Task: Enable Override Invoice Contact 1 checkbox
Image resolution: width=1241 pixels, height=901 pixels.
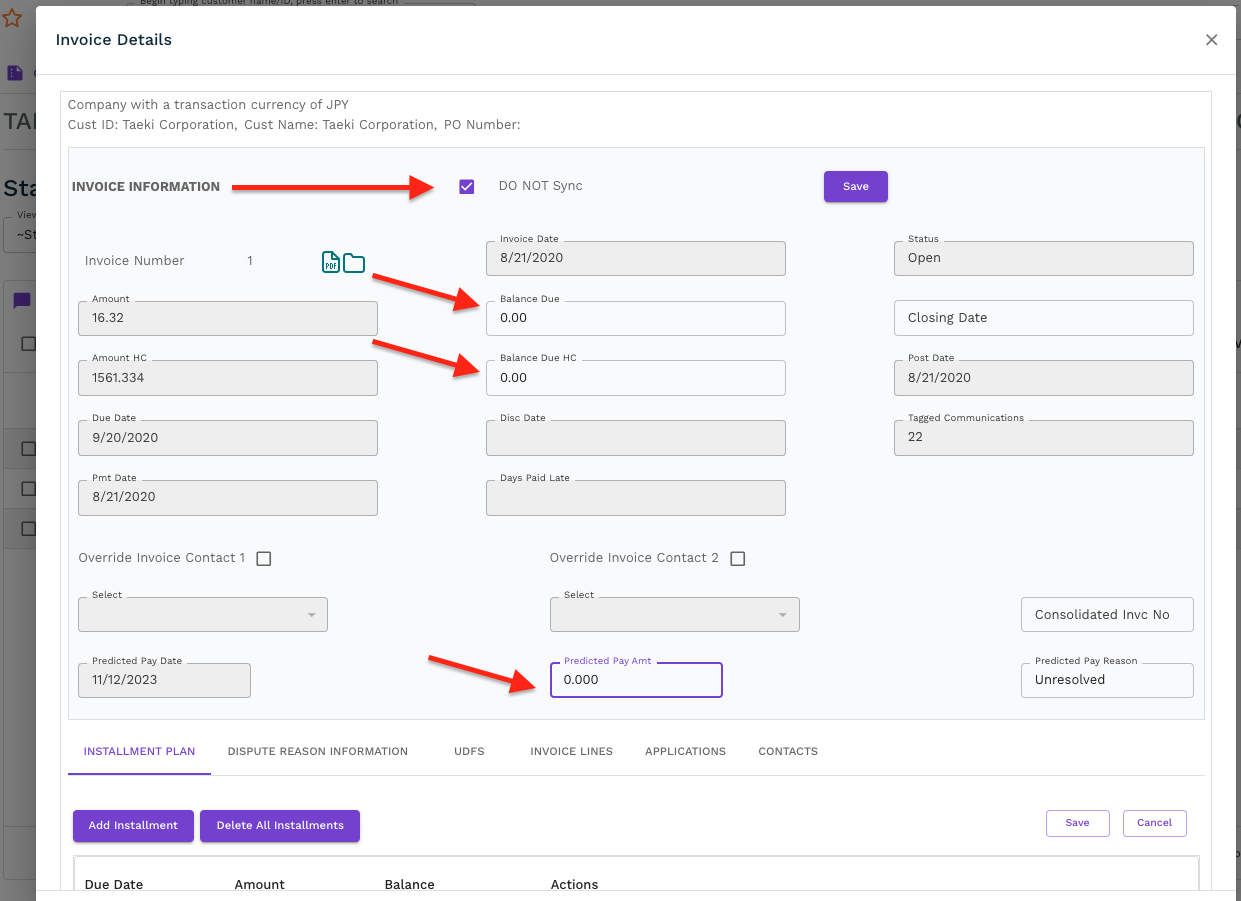Action: point(264,559)
